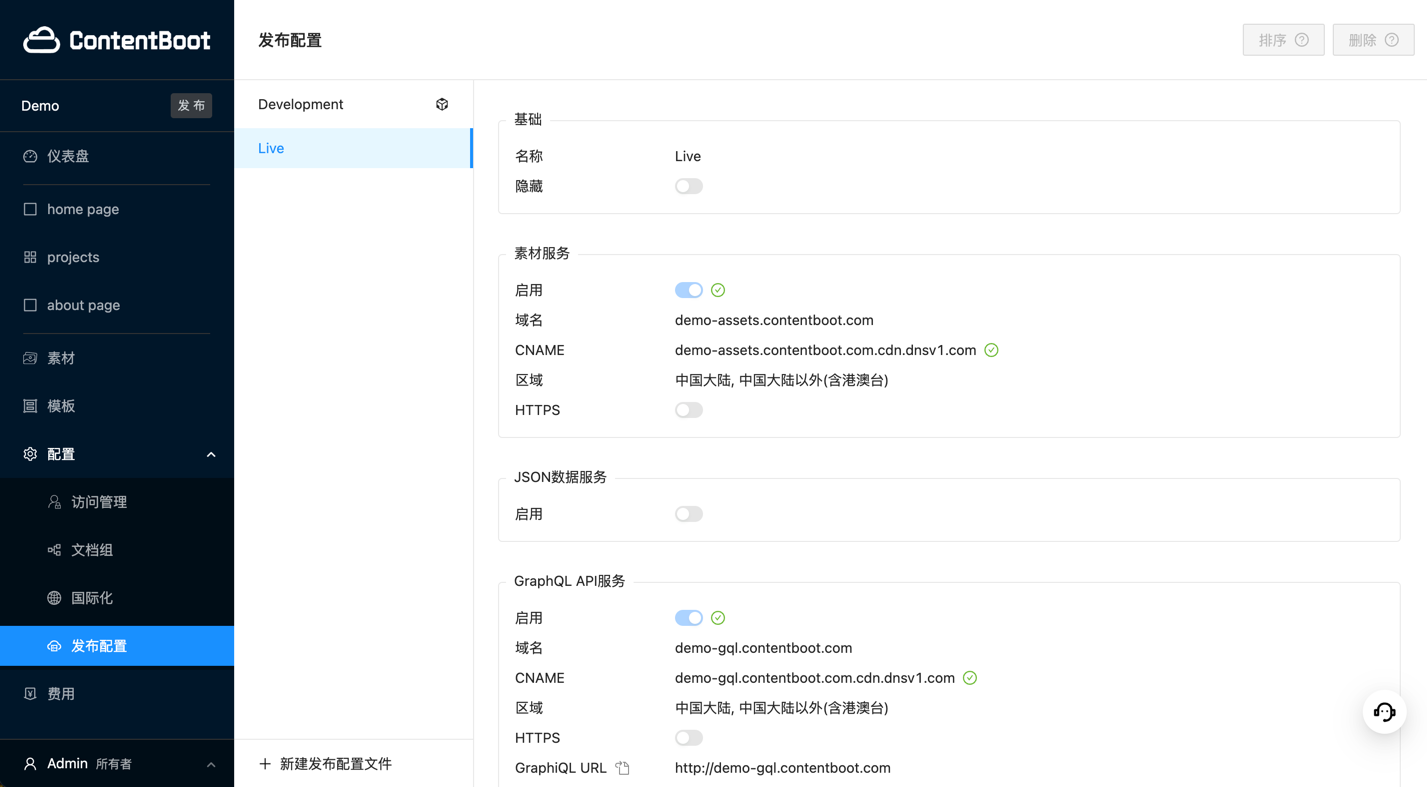The image size is (1427, 787).
Task: Open 访问管理 submenu item
Action: (x=117, y=502)
